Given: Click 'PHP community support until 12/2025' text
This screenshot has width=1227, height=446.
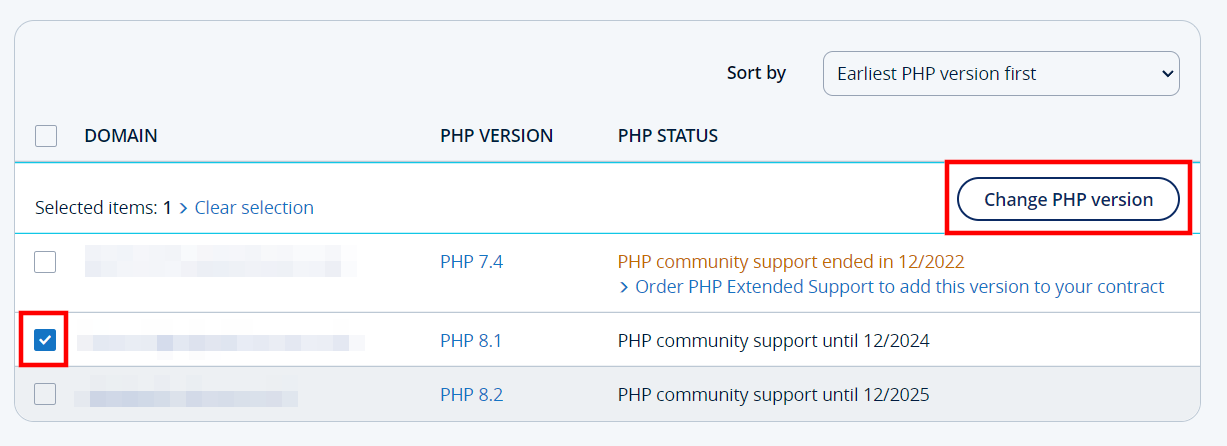Looking at the screenshot, I should coord(774,395).
